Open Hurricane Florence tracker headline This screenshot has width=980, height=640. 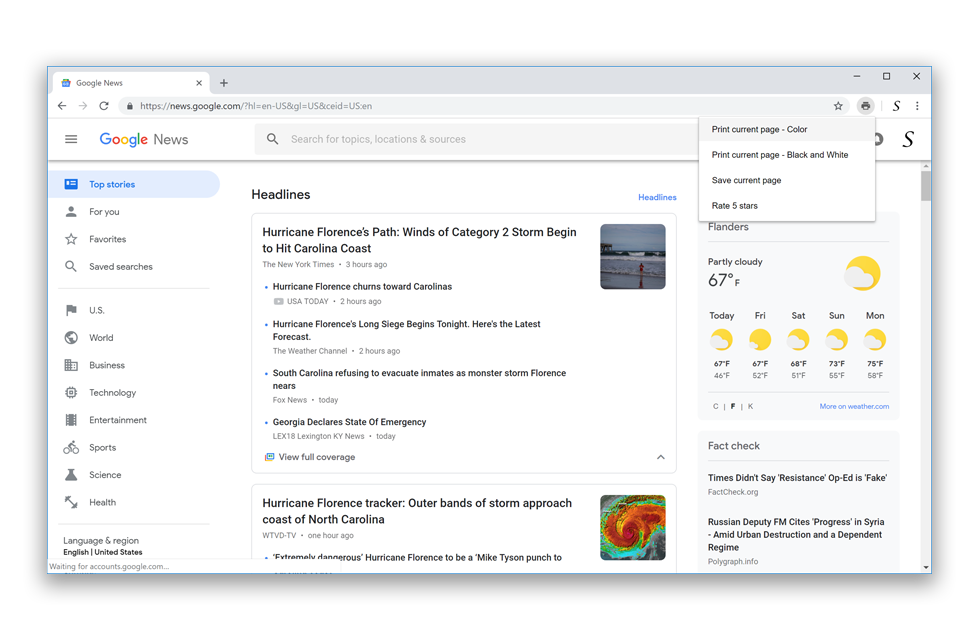(417, 511)
